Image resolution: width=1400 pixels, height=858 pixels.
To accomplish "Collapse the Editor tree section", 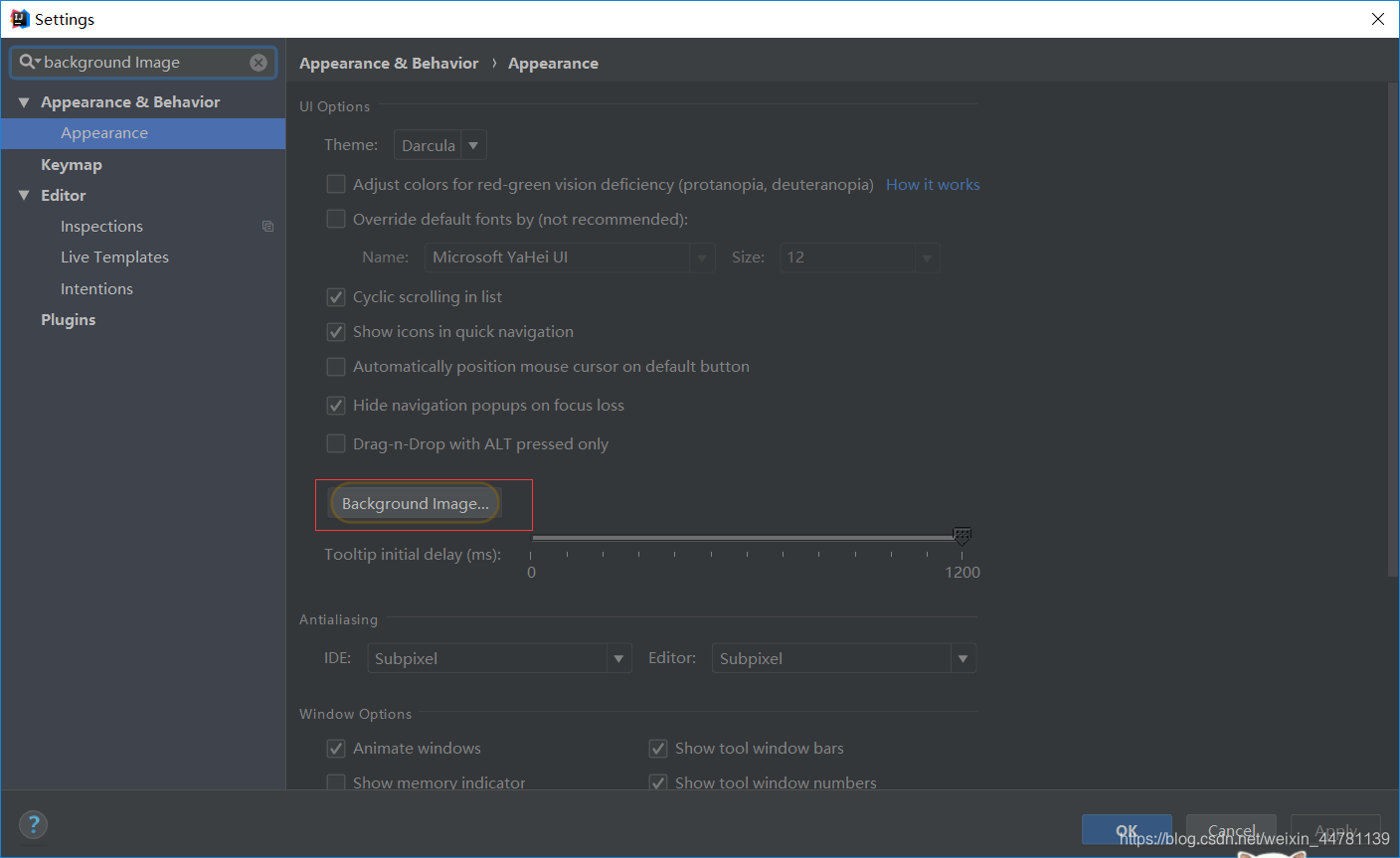I will point(24,195).
